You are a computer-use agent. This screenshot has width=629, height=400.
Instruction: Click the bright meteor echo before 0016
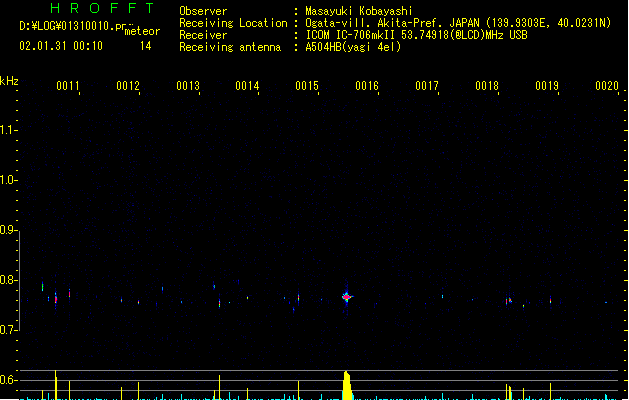click(347, 297)
